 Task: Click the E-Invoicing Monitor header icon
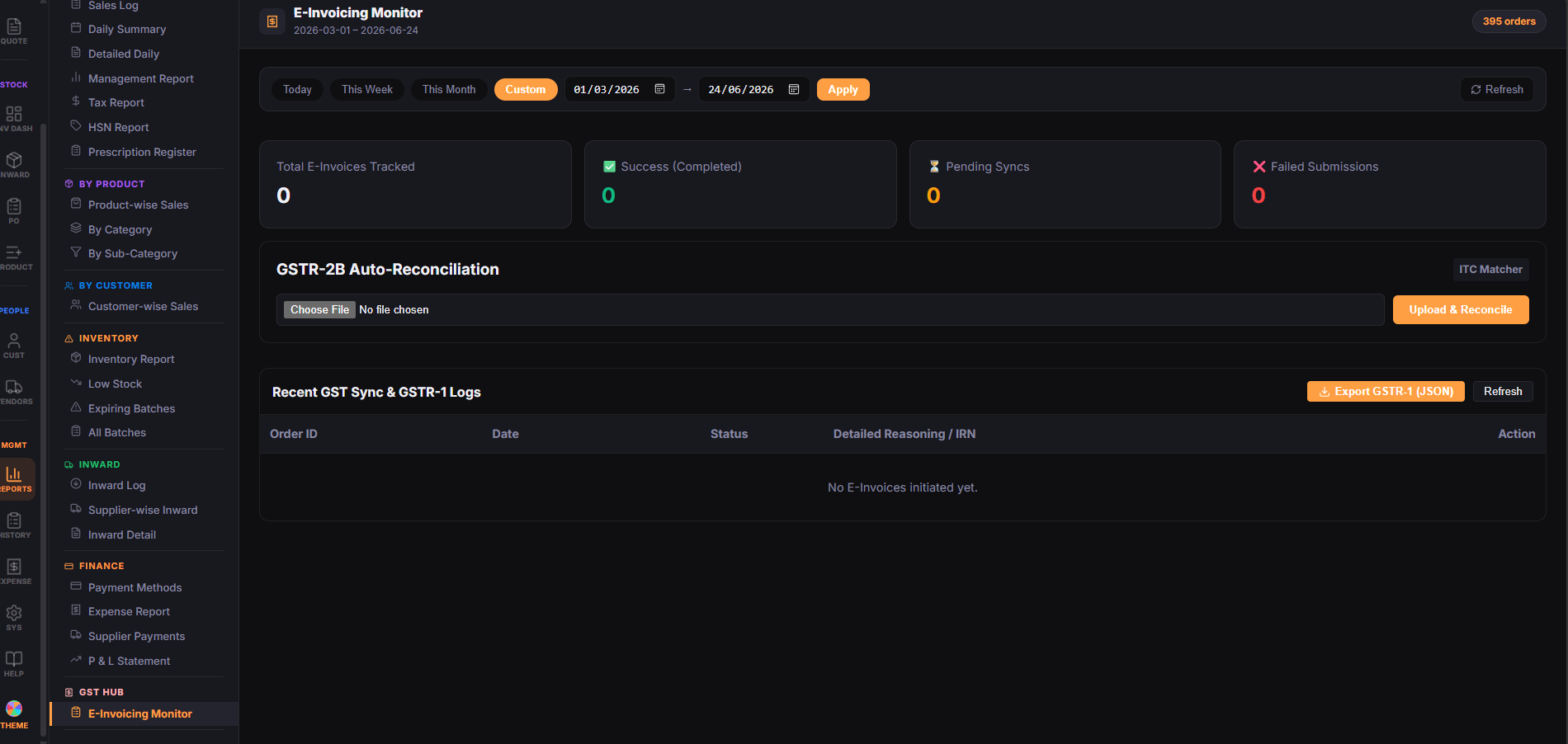[x=272, y=21]
